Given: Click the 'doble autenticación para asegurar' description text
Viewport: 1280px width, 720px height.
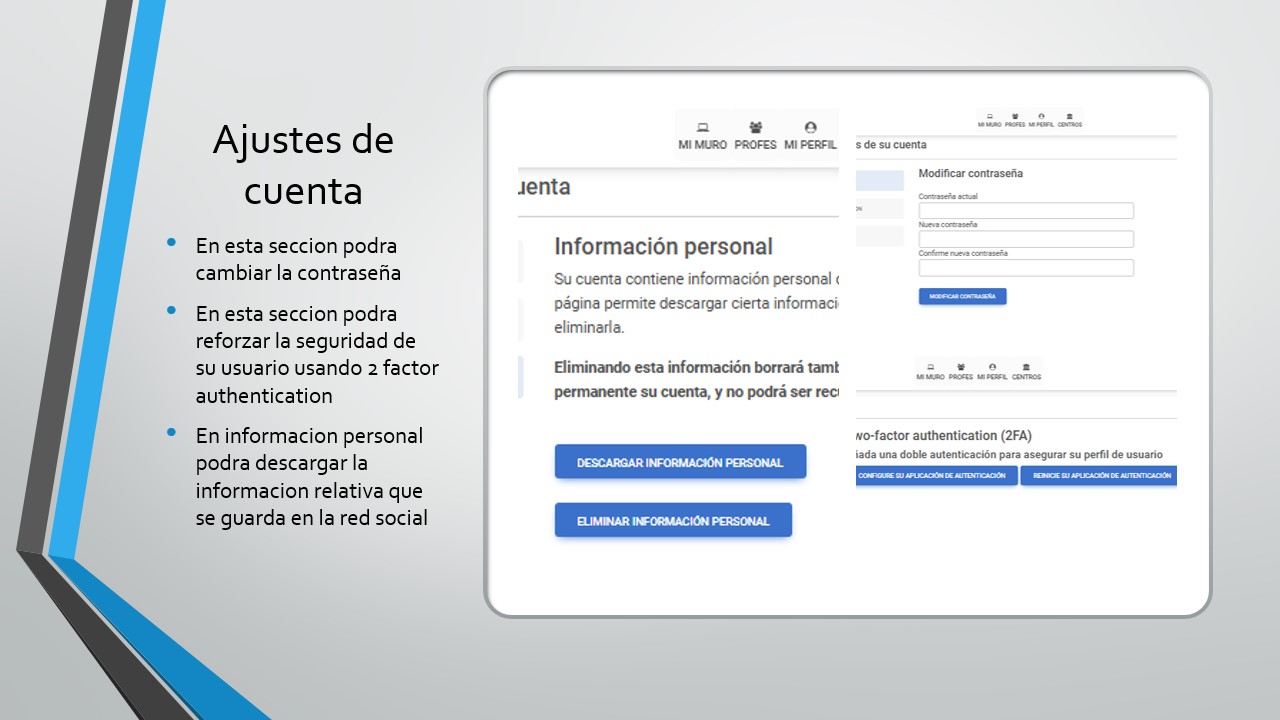Looking at the screenshot, I should [1009, 455].
